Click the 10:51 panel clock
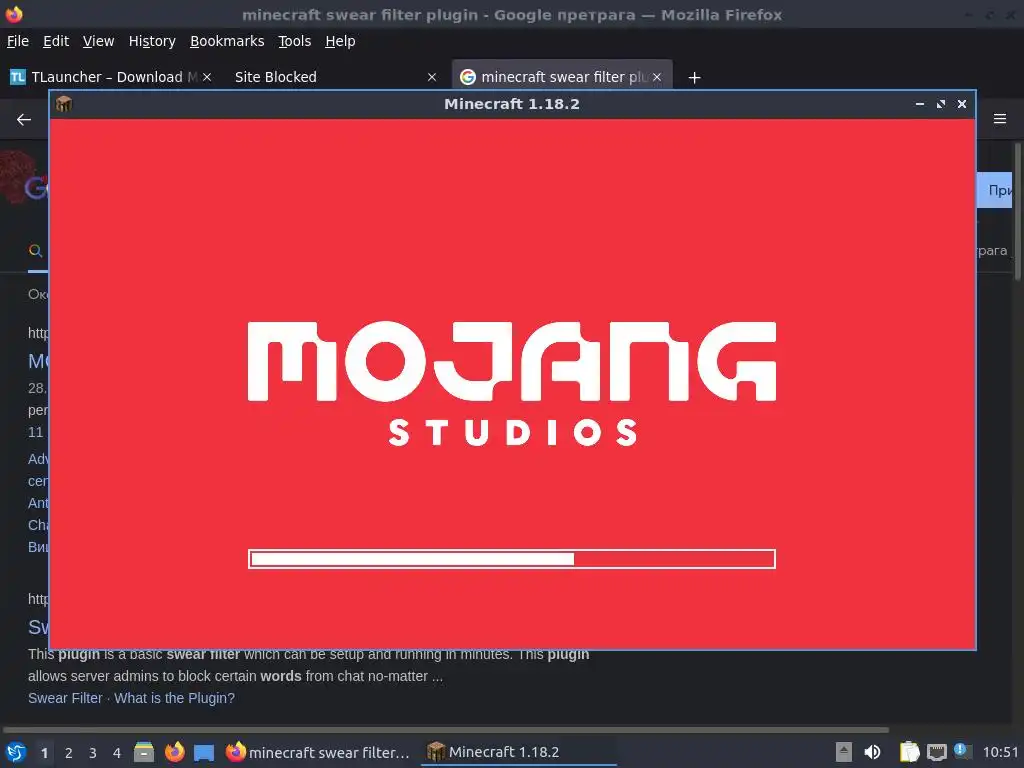Viewport: 1024px width, 768px height. click(1000, 752)
